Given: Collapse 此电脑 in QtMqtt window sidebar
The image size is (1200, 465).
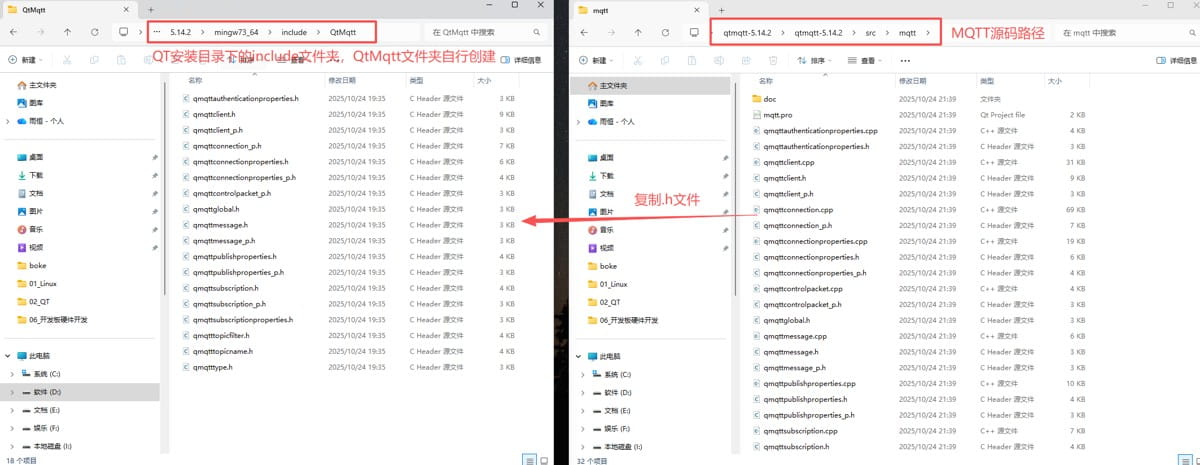Looking at the screenshot, I should tap(8, 356).
